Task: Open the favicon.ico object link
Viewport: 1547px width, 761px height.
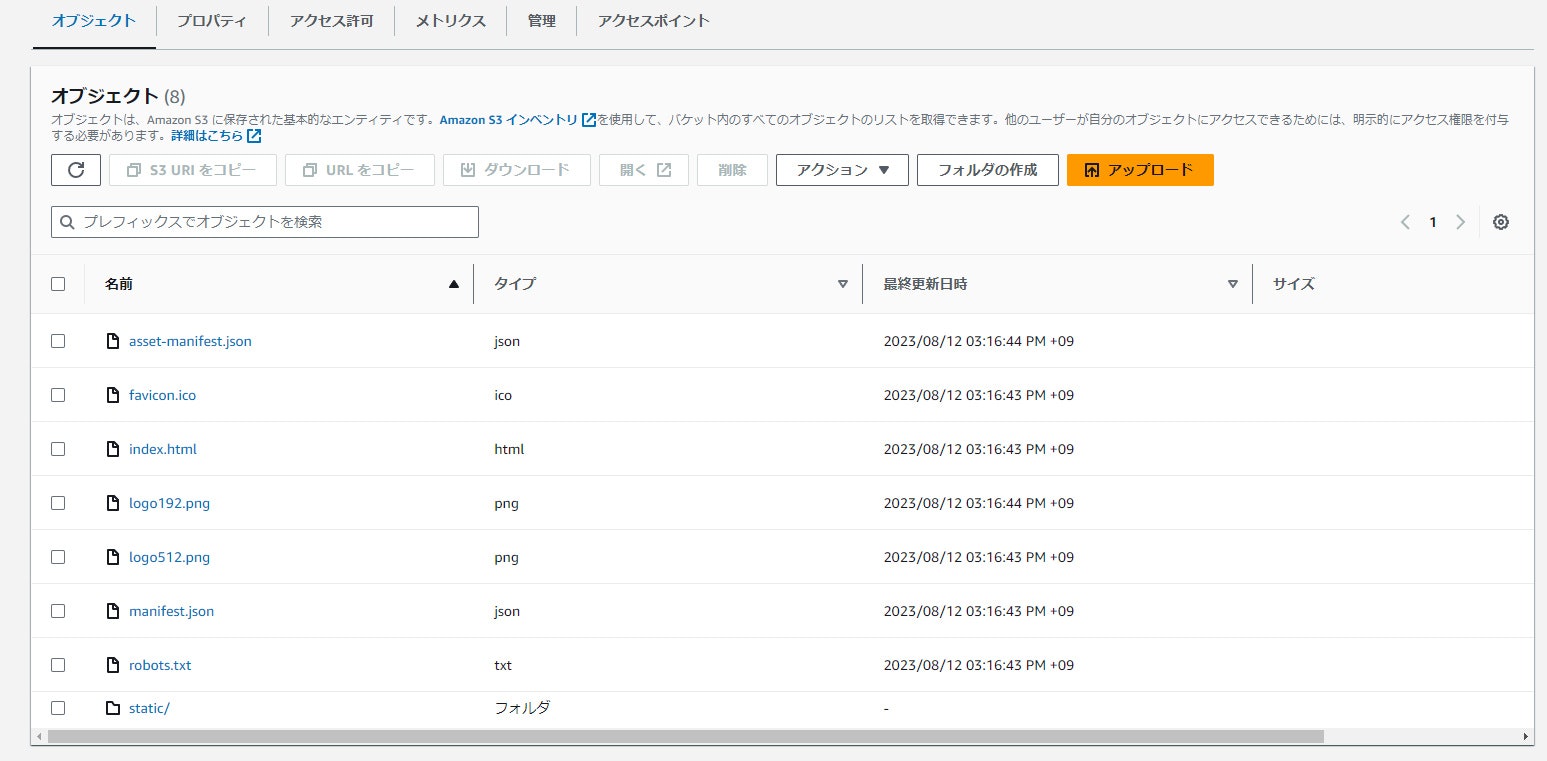Action: coord(162,395)
